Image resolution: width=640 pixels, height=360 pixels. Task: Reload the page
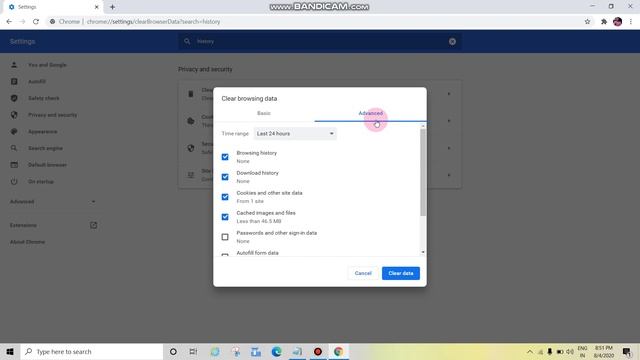coord(36,22)
